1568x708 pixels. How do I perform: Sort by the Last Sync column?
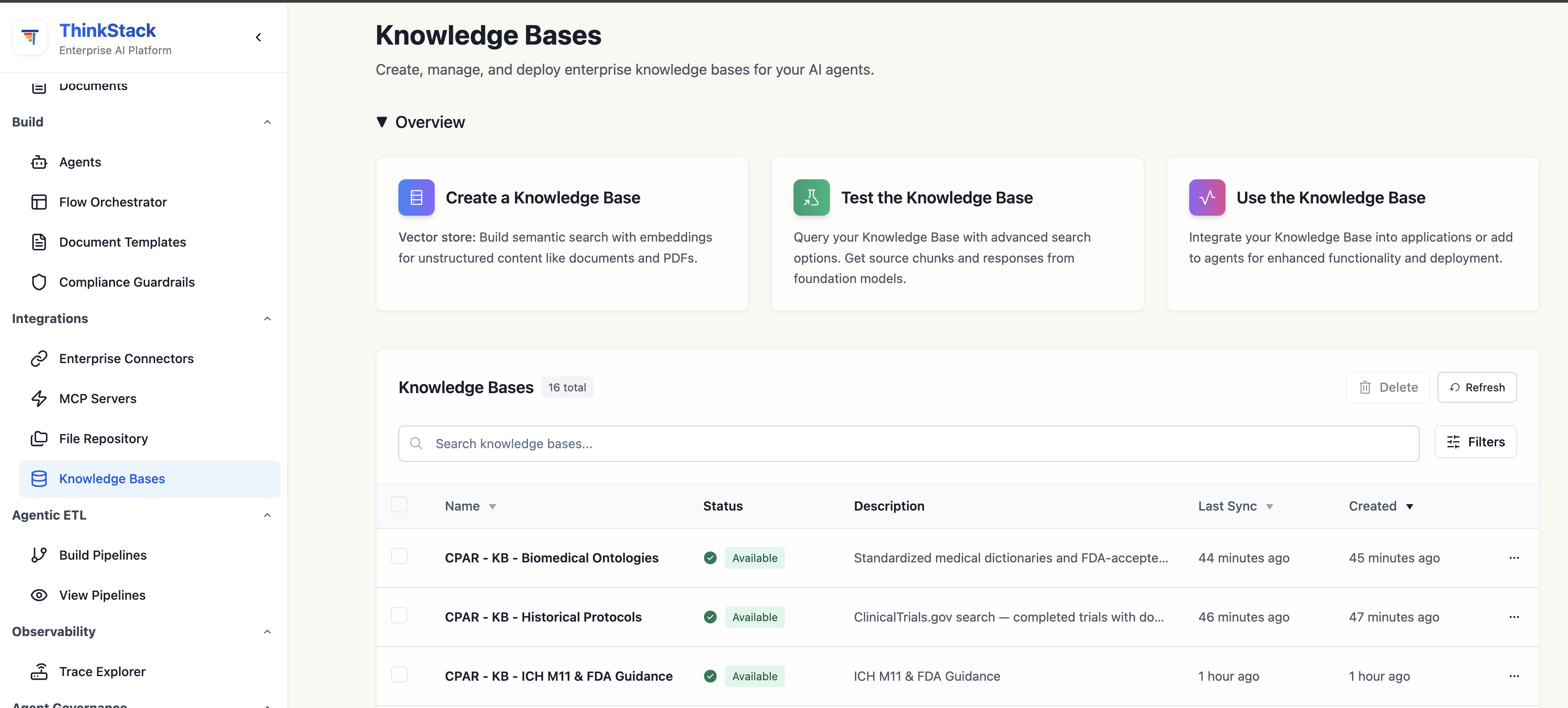[1236, 506]
